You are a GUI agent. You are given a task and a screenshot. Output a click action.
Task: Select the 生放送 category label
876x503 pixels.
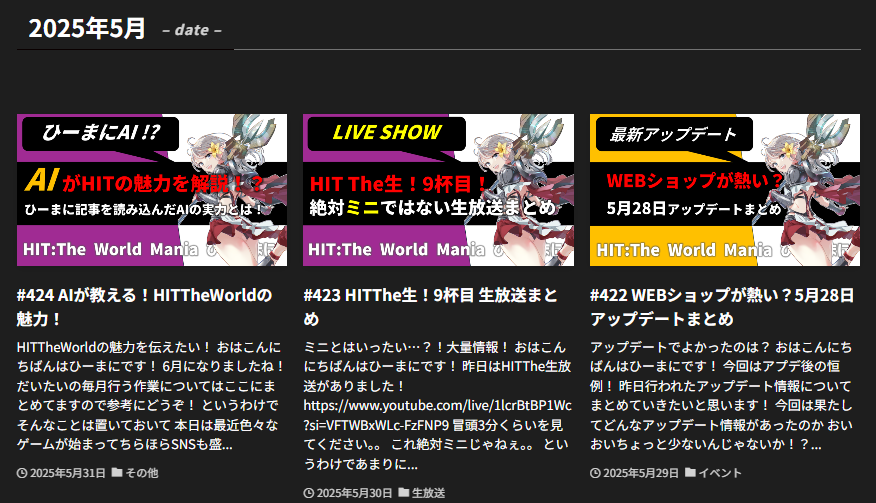click(x=428, y=493)
